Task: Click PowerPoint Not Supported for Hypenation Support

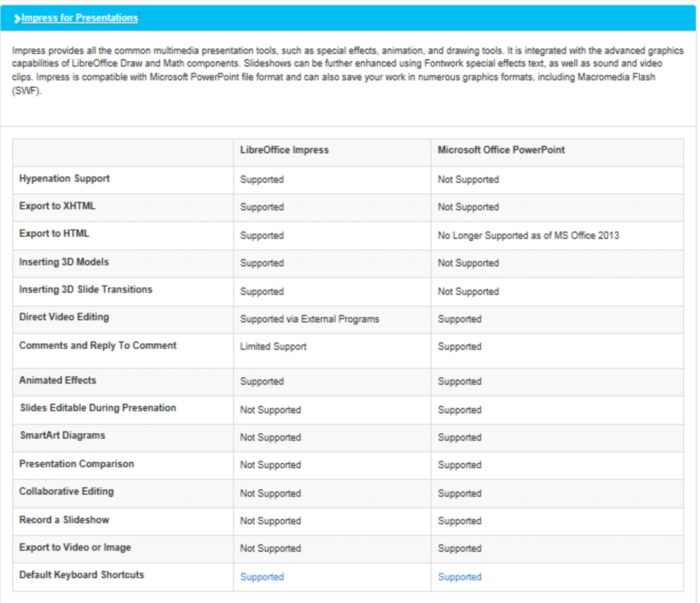Action: point(468,179)
